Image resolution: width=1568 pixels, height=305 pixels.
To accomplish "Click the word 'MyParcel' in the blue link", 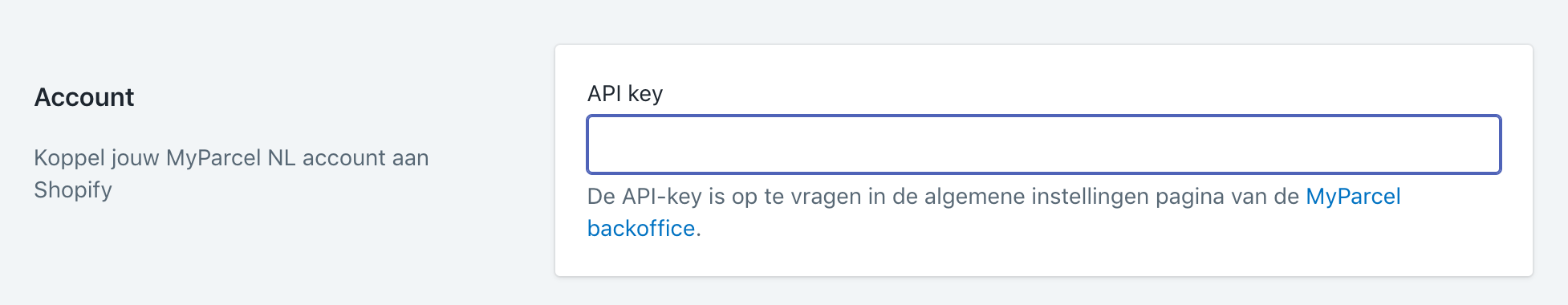I will (1353, 197).
